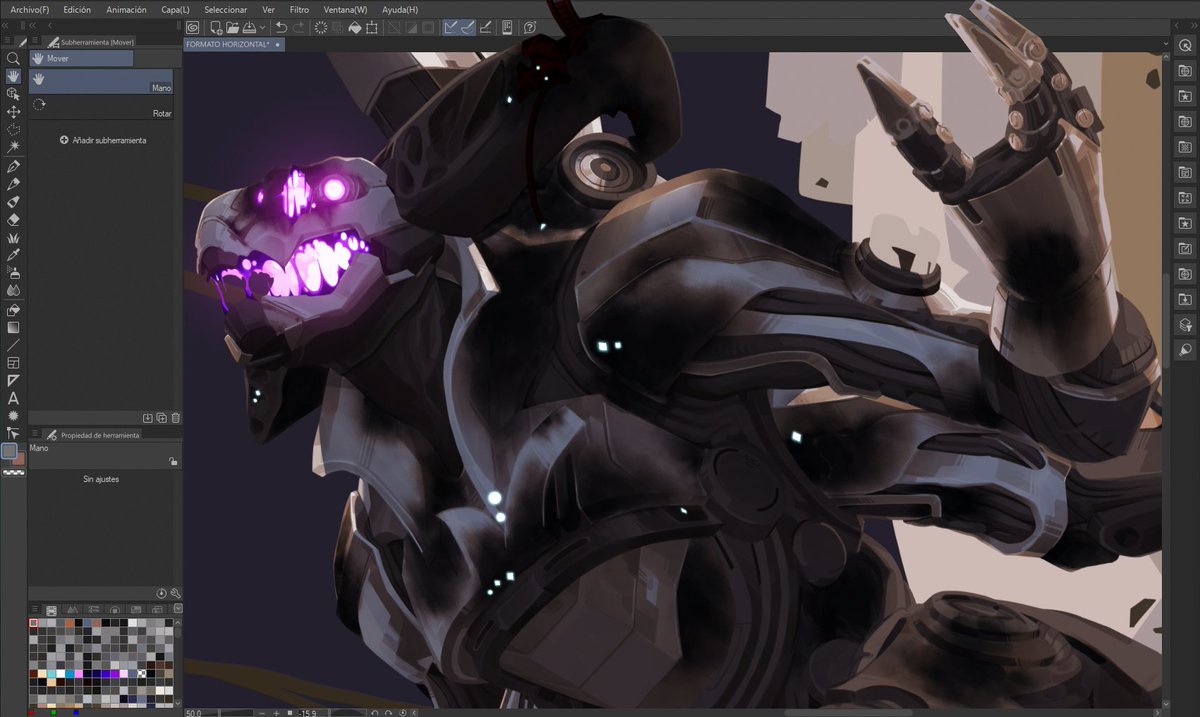
Task: Select the Eyedropper tool
Action: pyautogui.click(x=14, y=255)
